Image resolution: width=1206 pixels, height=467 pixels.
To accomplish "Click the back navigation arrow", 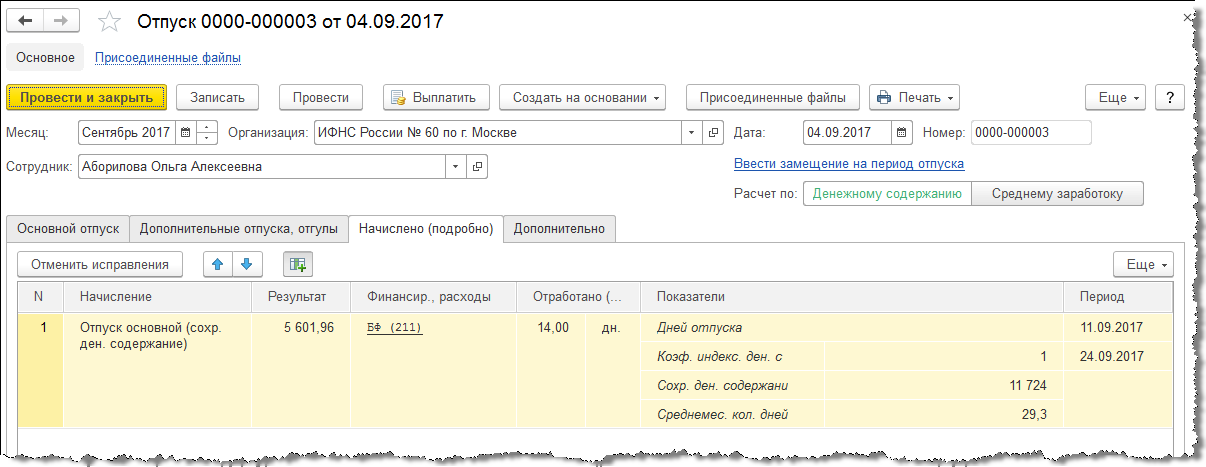I will click(26, 21).
